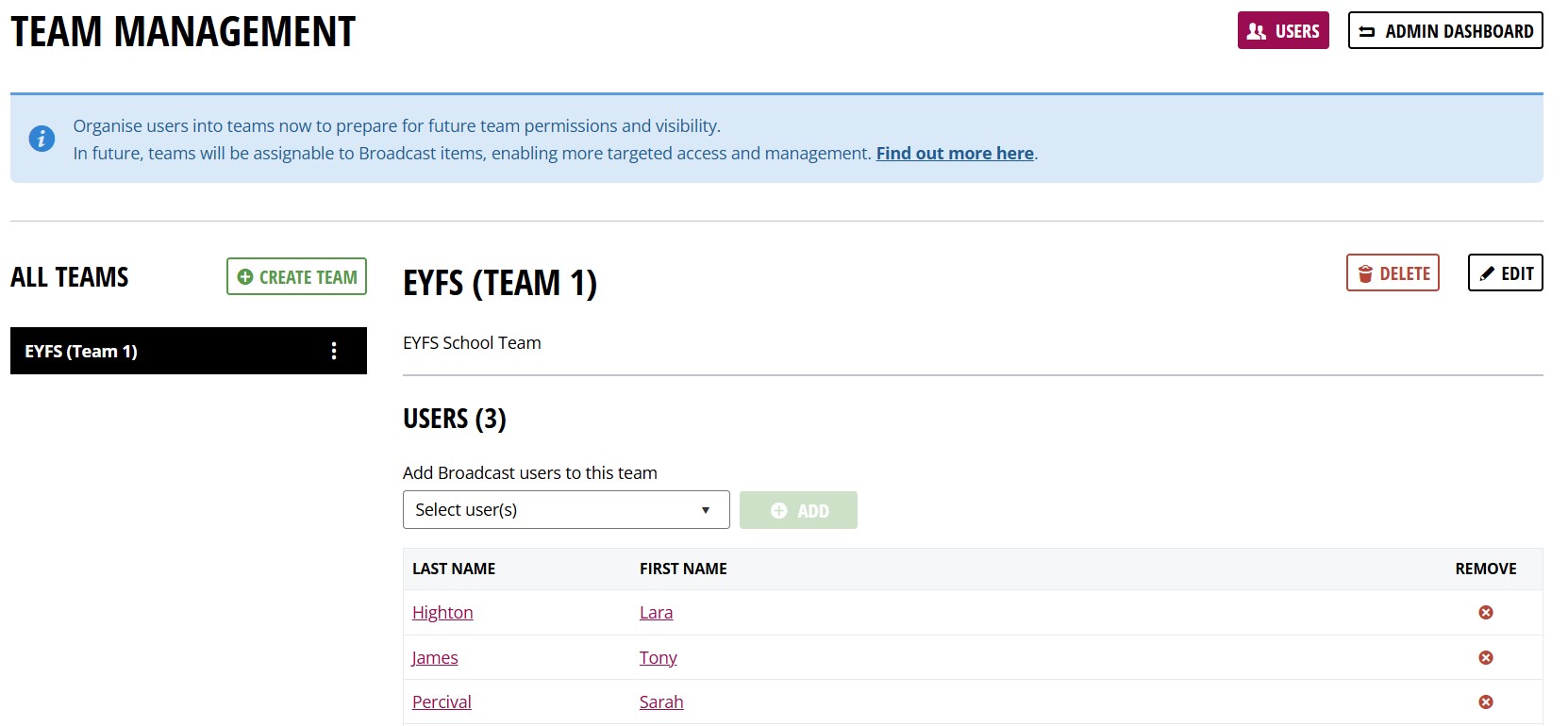Screen dimensions: 1568x726
Task: Click the Delete team button
Action: (x=1393, y=273)
